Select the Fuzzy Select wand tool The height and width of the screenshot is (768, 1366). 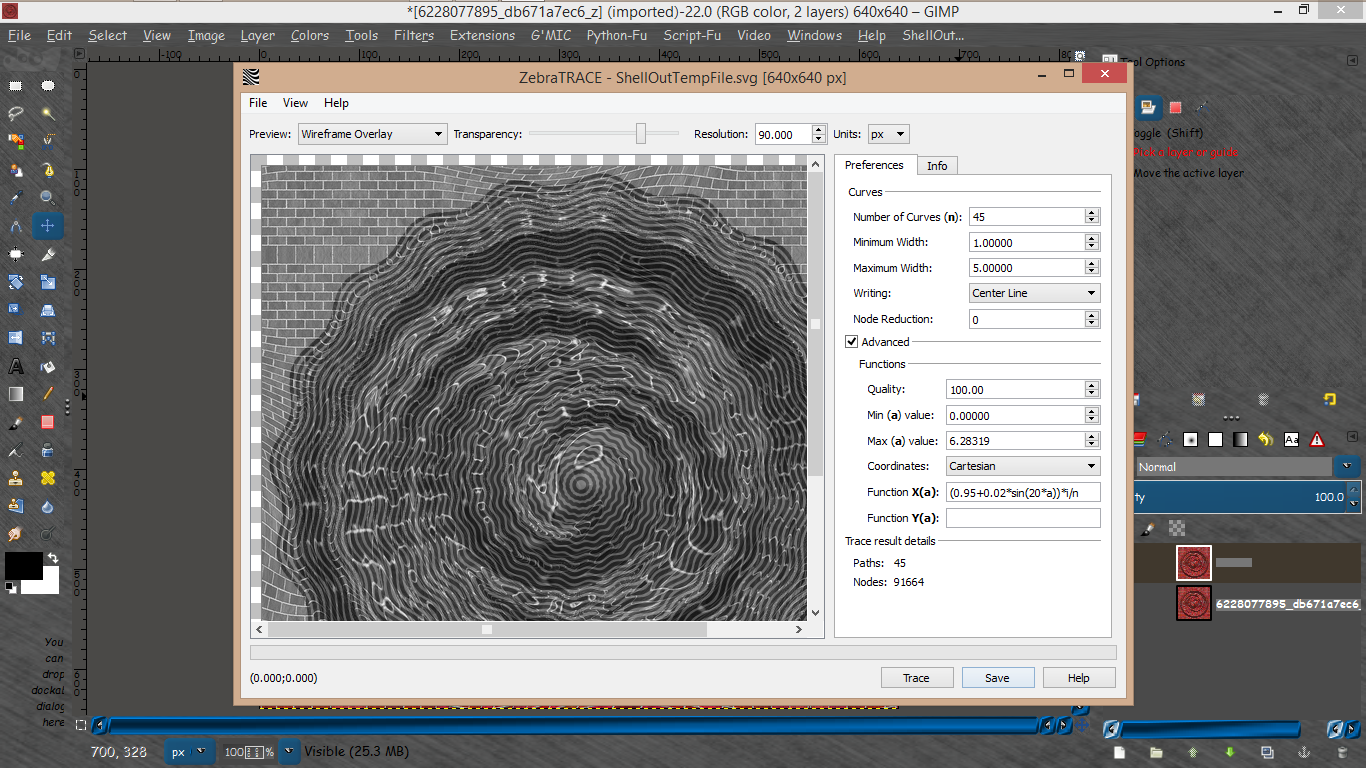click(47, 113)
